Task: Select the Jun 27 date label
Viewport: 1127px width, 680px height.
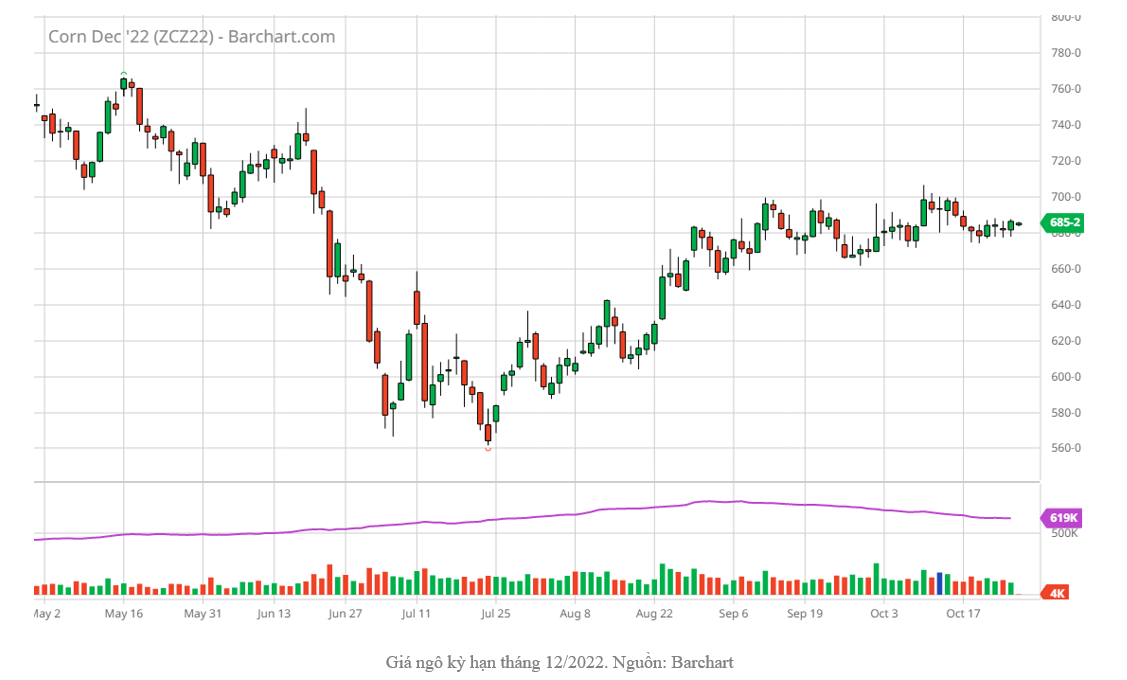Action: pyautogui.click(x=345, y=613)
